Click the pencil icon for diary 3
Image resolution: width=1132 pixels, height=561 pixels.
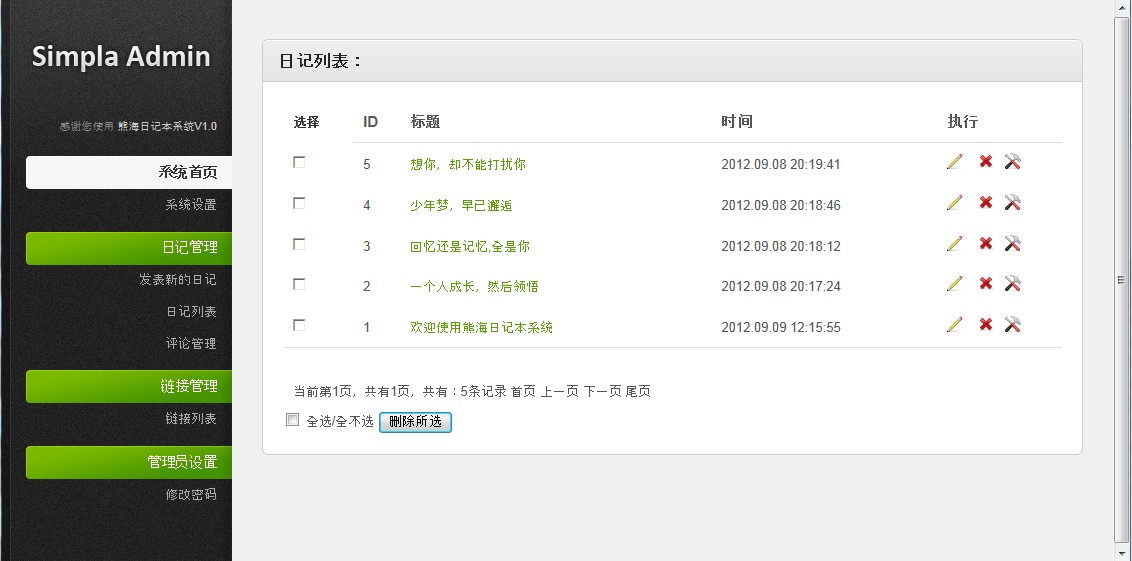(954, 244)
